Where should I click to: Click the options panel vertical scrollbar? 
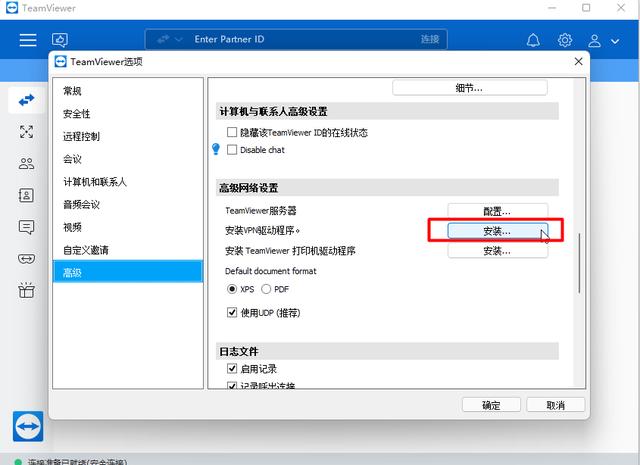click(579, 263)
